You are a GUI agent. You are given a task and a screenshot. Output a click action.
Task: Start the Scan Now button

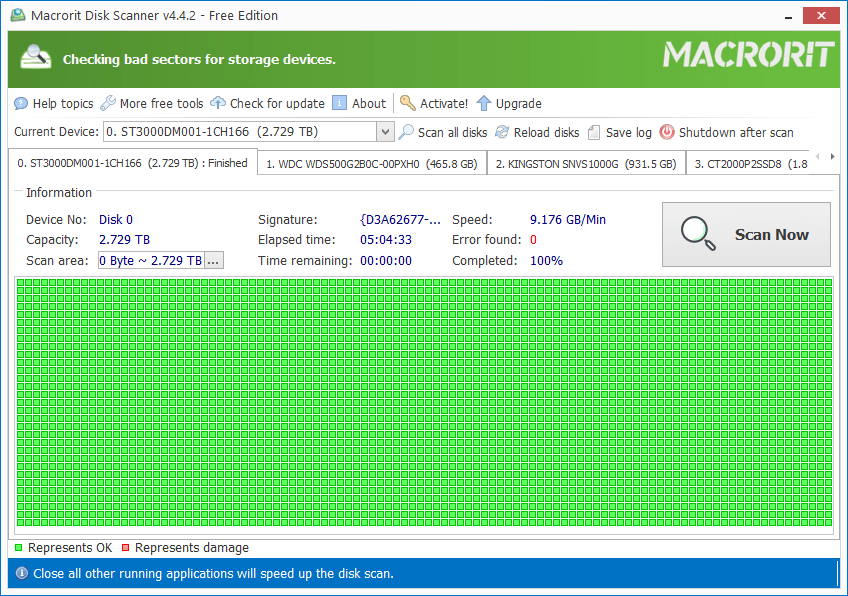point(746,235)
